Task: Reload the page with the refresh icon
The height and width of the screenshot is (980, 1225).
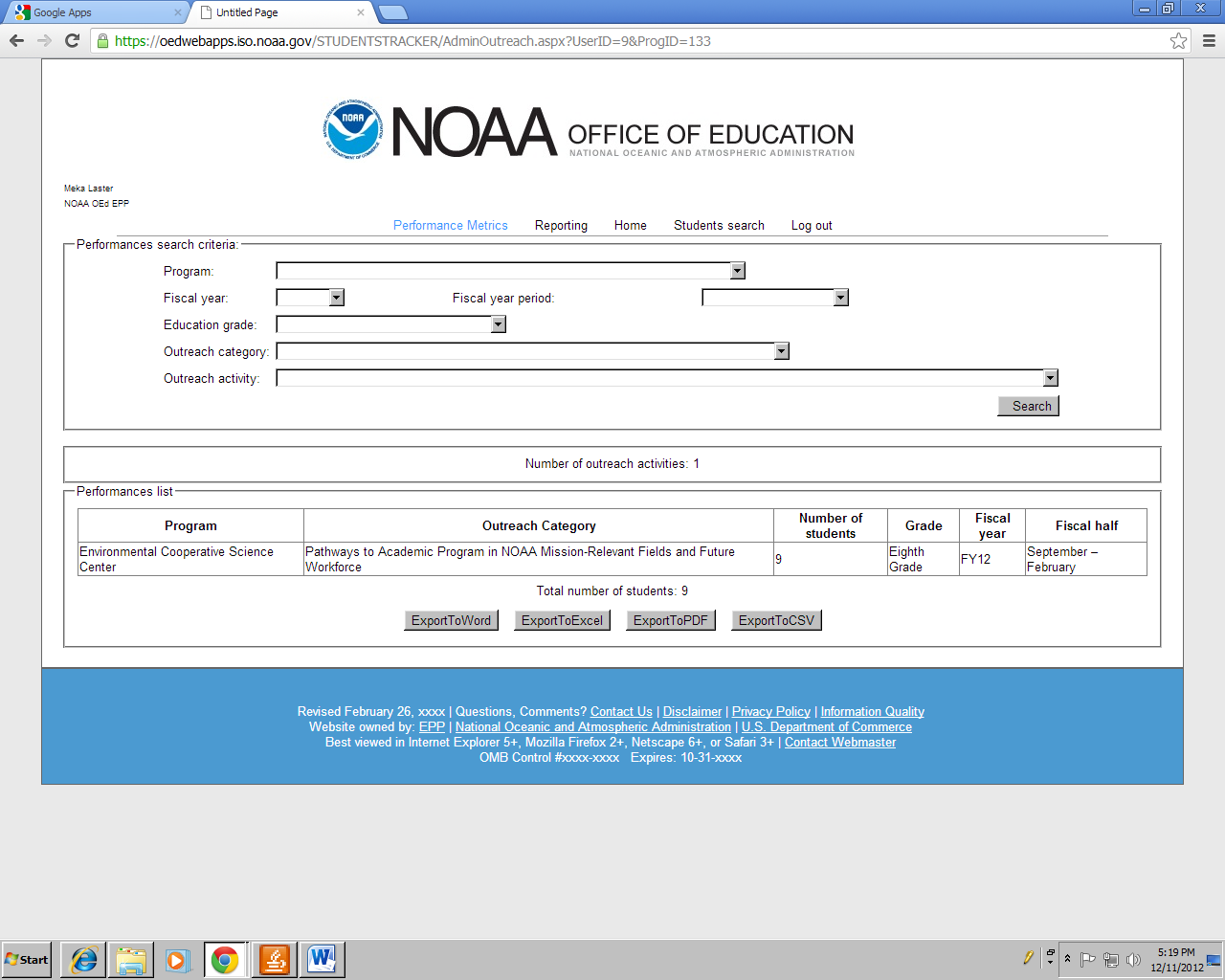Action: pyautogui.click(x=72, y=40)
